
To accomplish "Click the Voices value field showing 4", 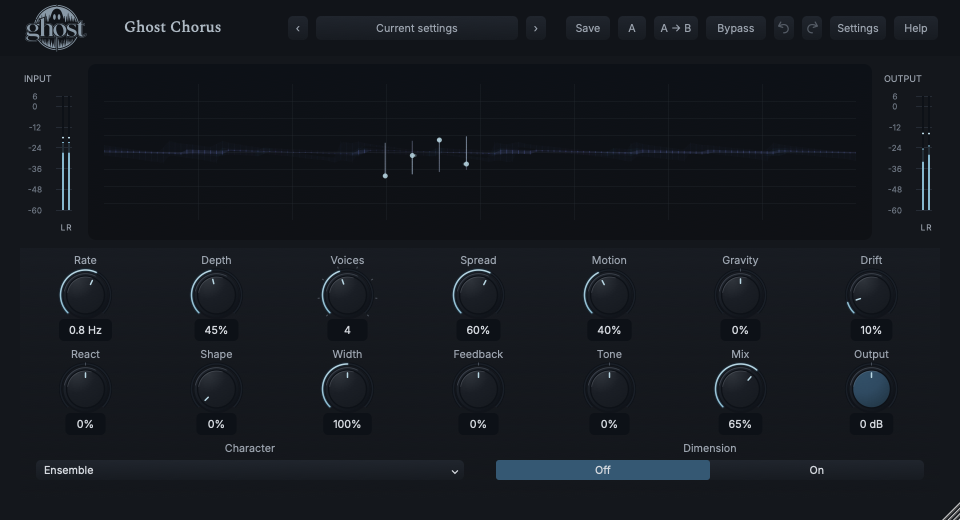I will coord(347,330).
